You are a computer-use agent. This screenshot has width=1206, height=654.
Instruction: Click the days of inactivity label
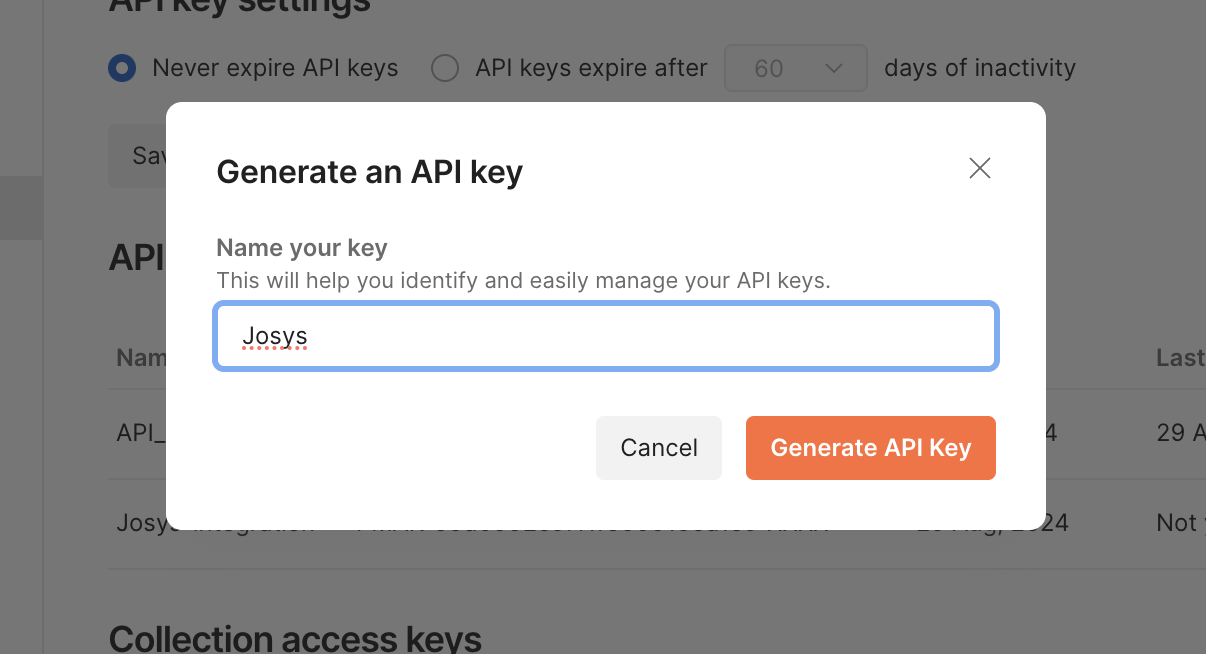pos(980,68)
